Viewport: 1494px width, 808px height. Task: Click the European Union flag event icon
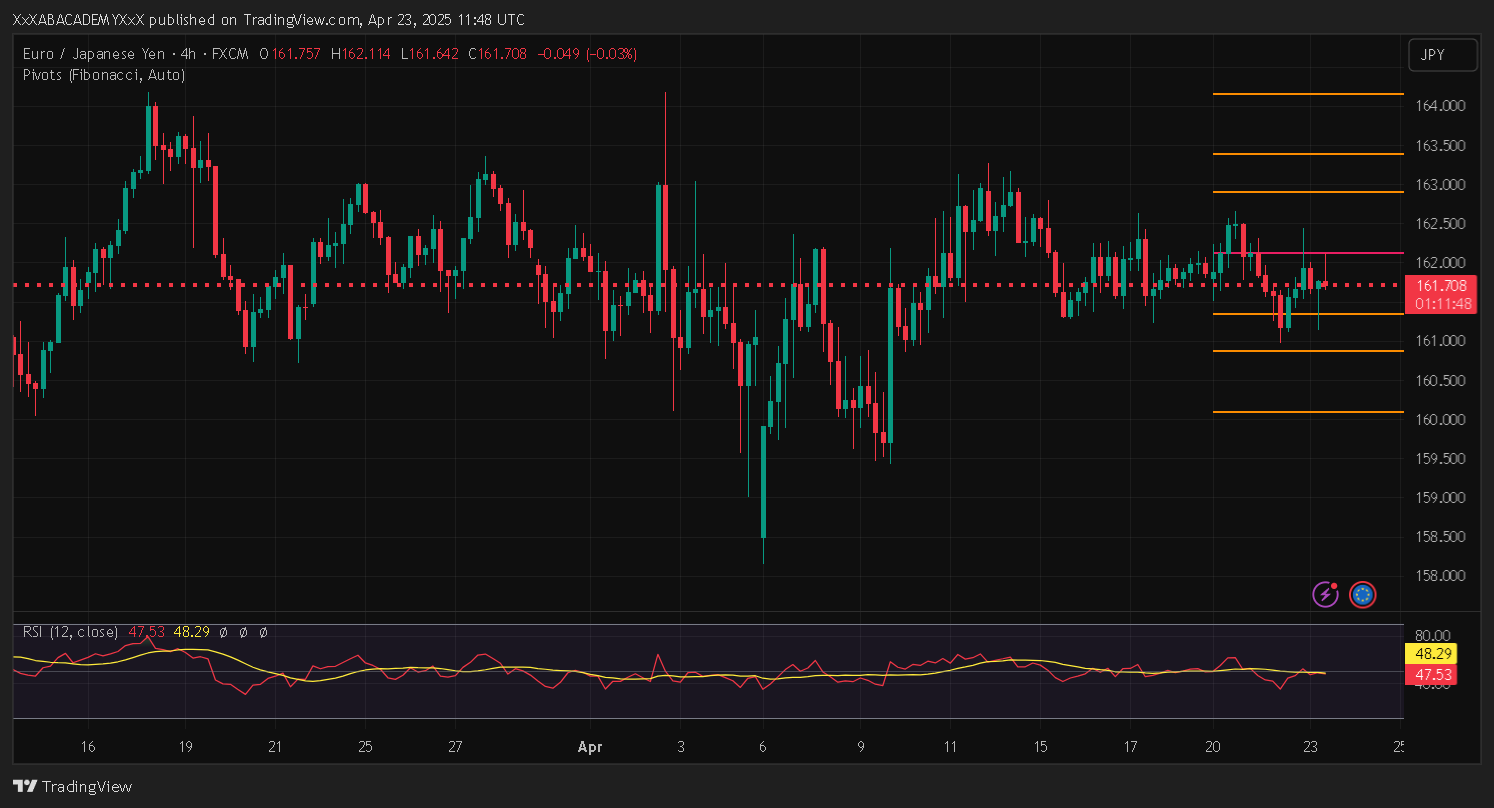point(1362,595)
